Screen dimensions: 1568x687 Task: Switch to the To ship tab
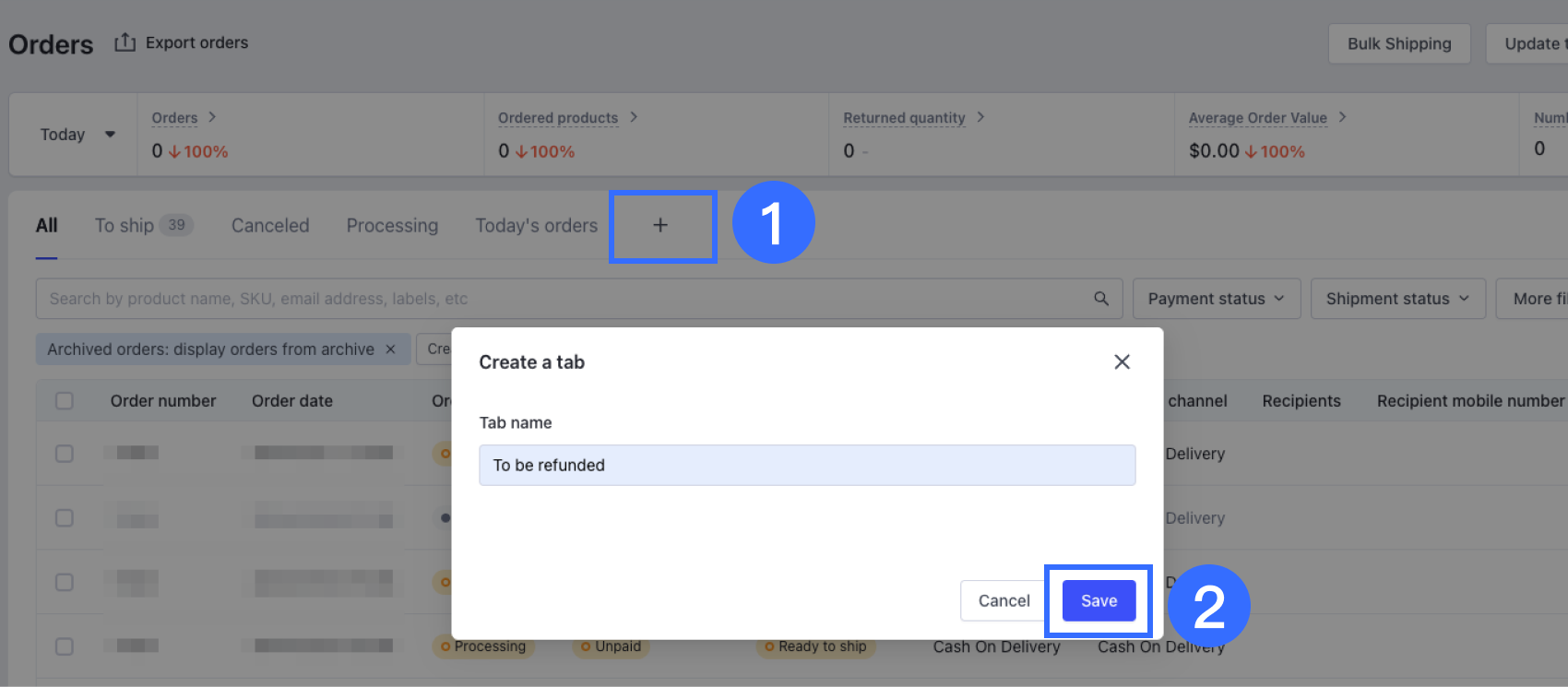(x=125, y=226)
